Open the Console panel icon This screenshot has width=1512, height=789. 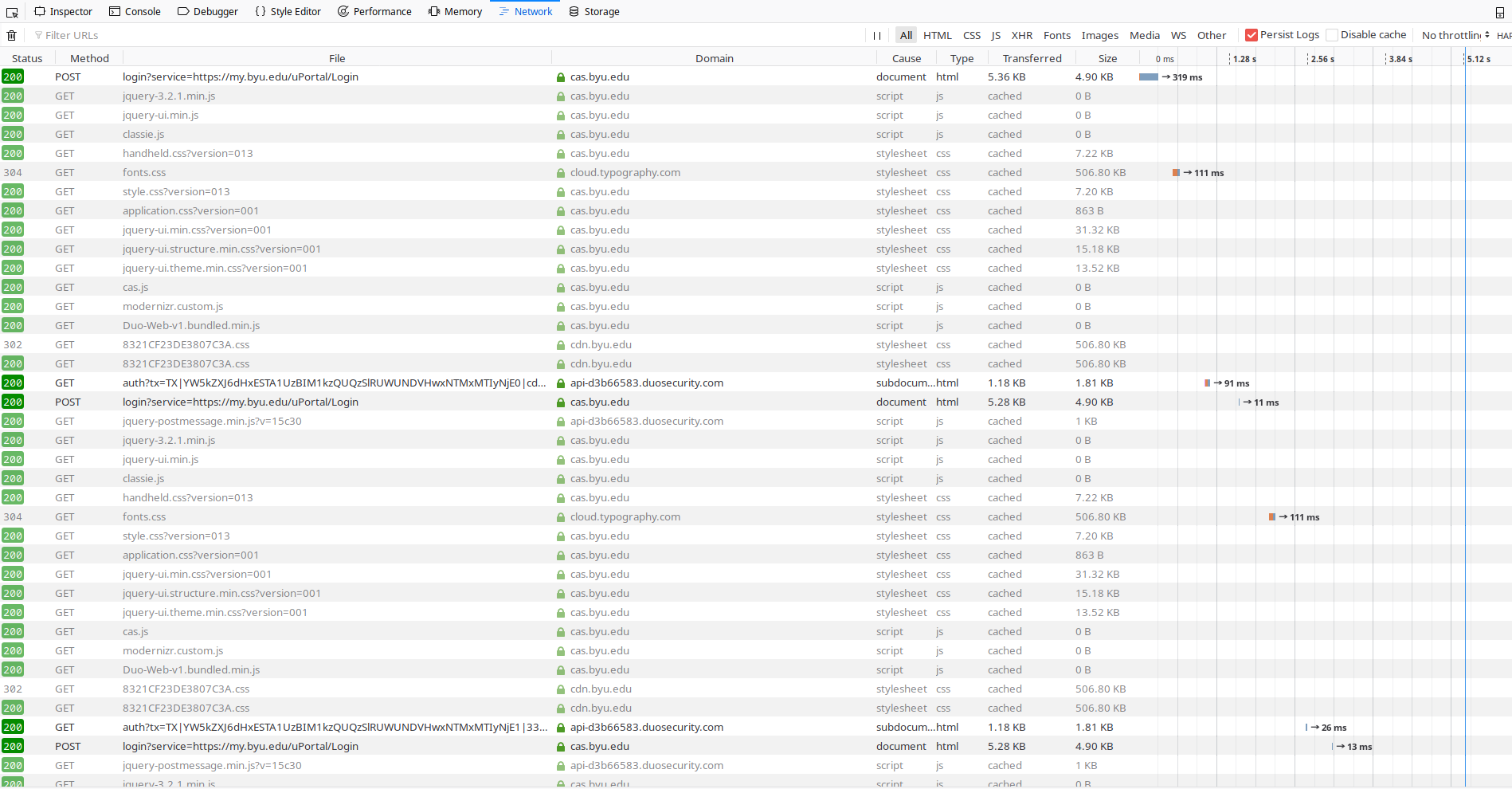pyautogui.click(x=114, y=10)
